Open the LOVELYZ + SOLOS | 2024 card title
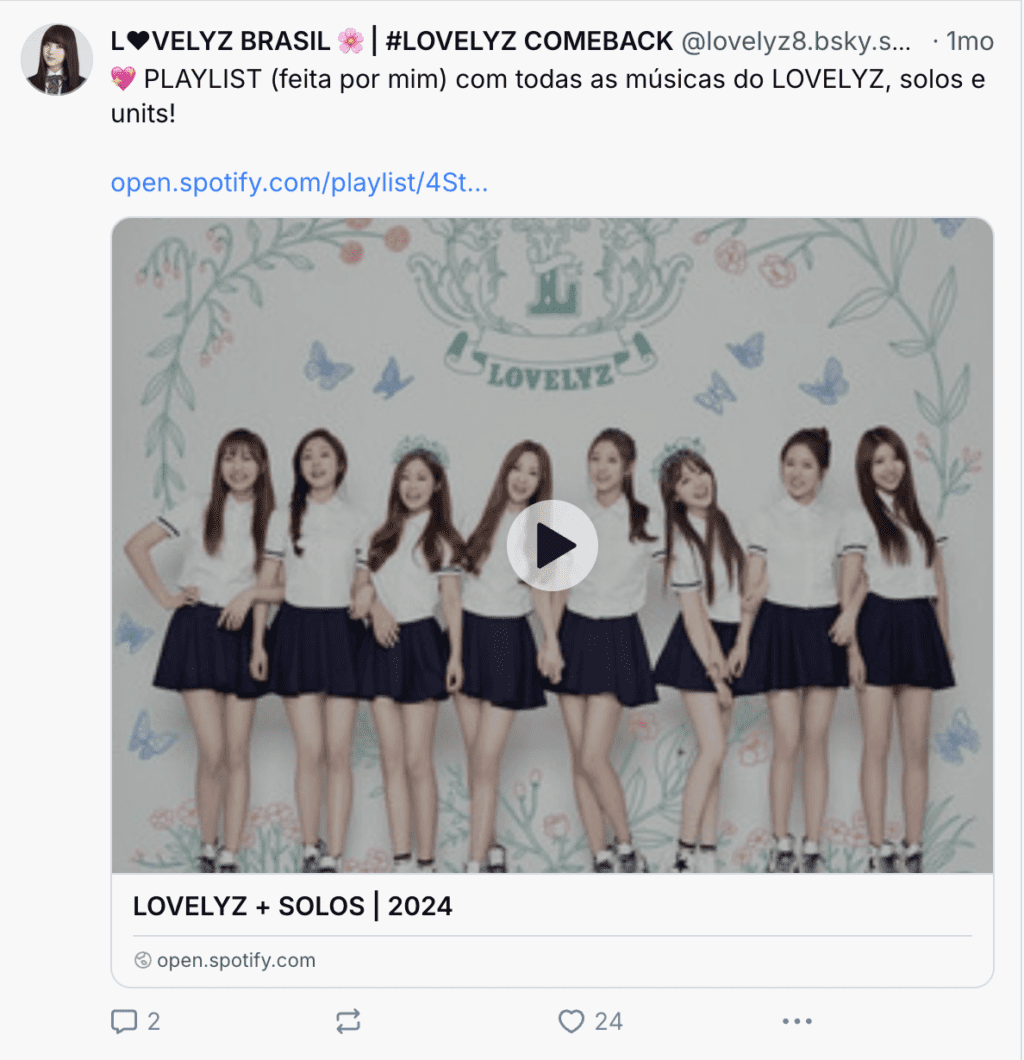Screen dimensions: 1024x1060 pos(292,906)
